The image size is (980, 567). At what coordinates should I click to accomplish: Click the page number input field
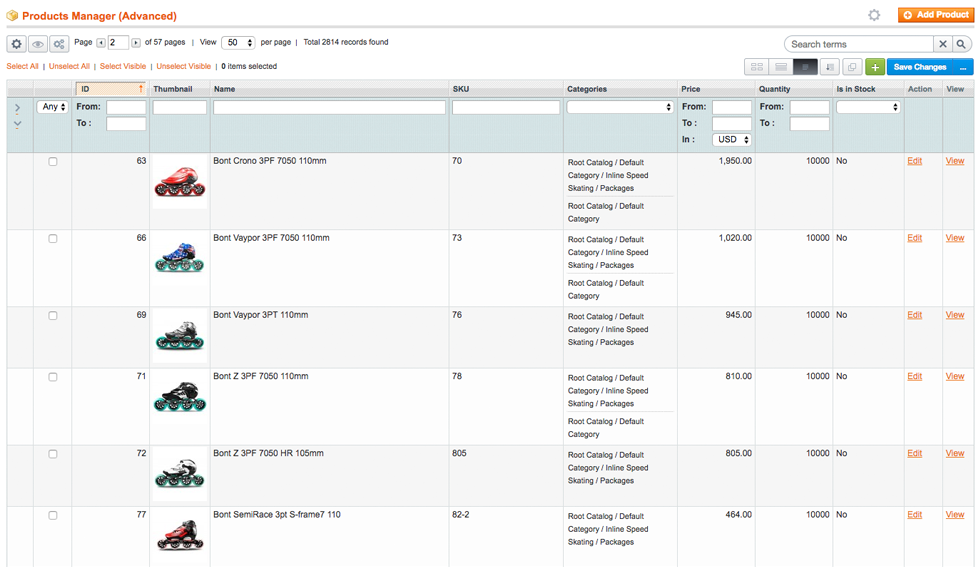click(118, 43)
